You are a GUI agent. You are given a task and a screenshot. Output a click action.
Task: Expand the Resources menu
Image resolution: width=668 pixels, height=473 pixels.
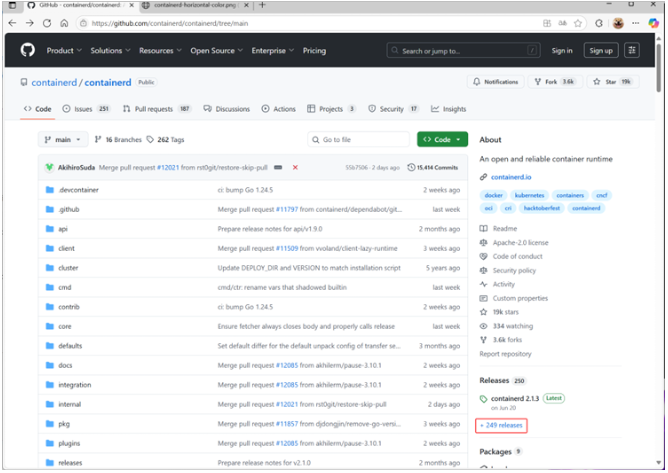[x=160, y=50]
